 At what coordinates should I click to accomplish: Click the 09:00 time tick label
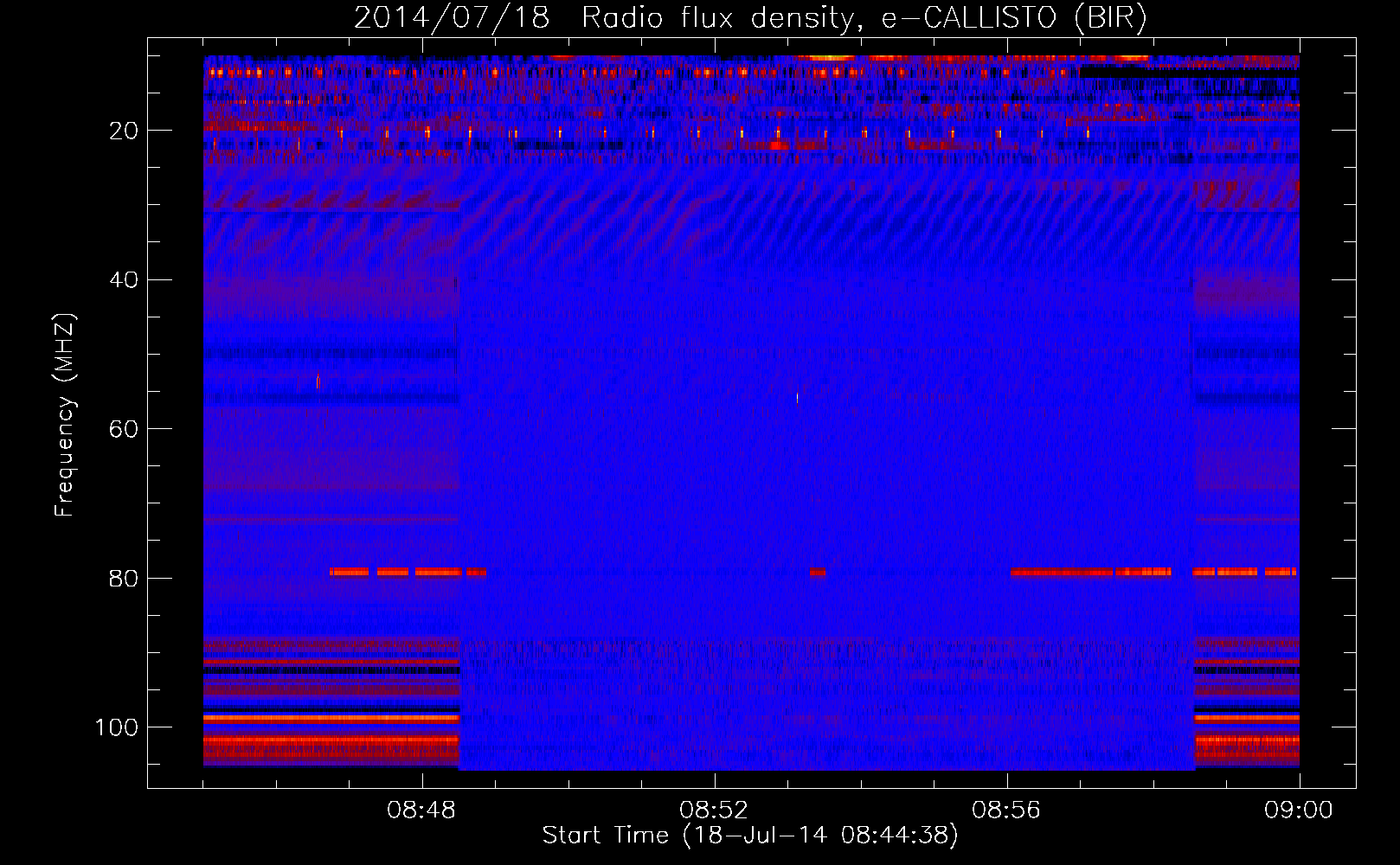click(x=1299, y=811)
